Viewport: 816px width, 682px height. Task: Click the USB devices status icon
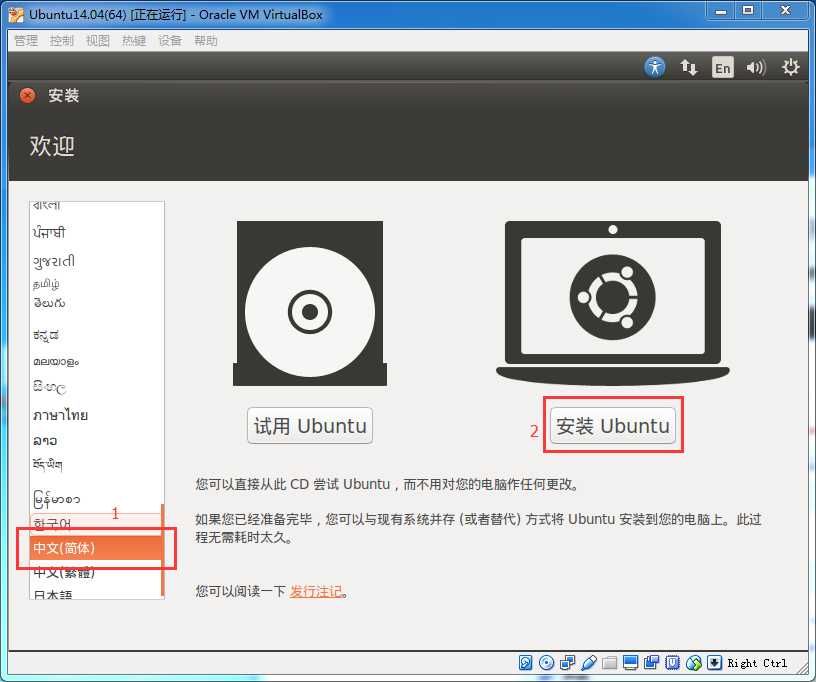589,662
